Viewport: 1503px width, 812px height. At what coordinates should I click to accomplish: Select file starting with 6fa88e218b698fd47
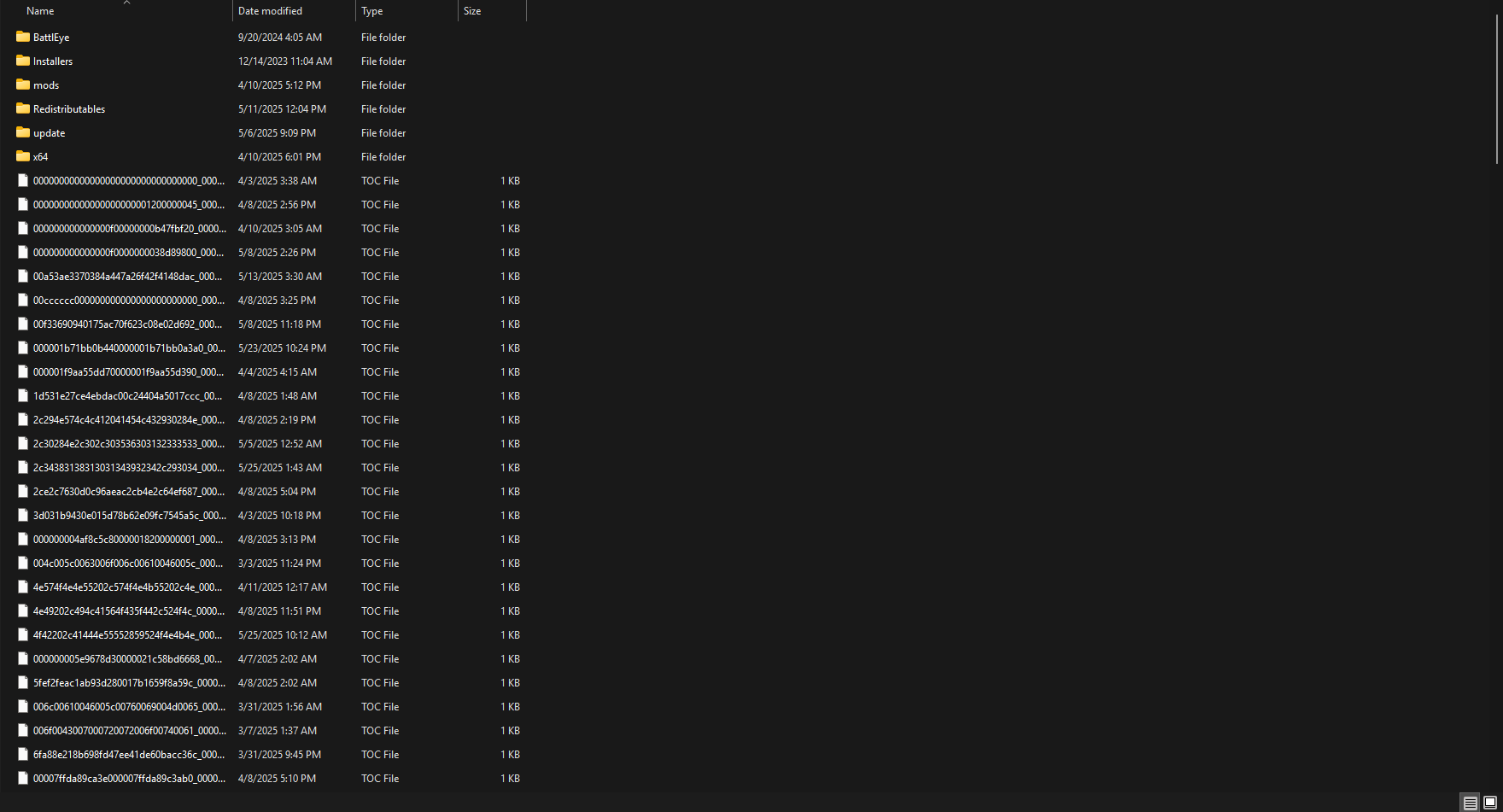click(128, 755)
